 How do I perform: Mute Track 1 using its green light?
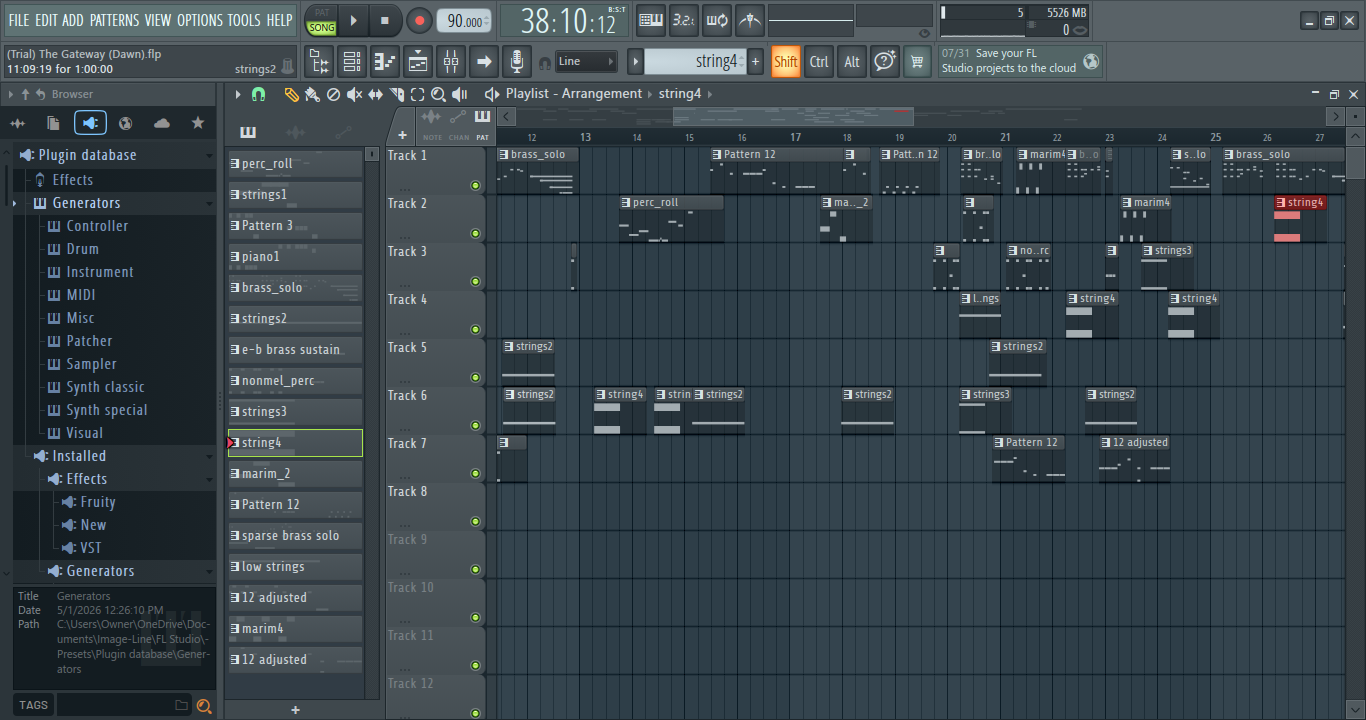click(475, 185)
